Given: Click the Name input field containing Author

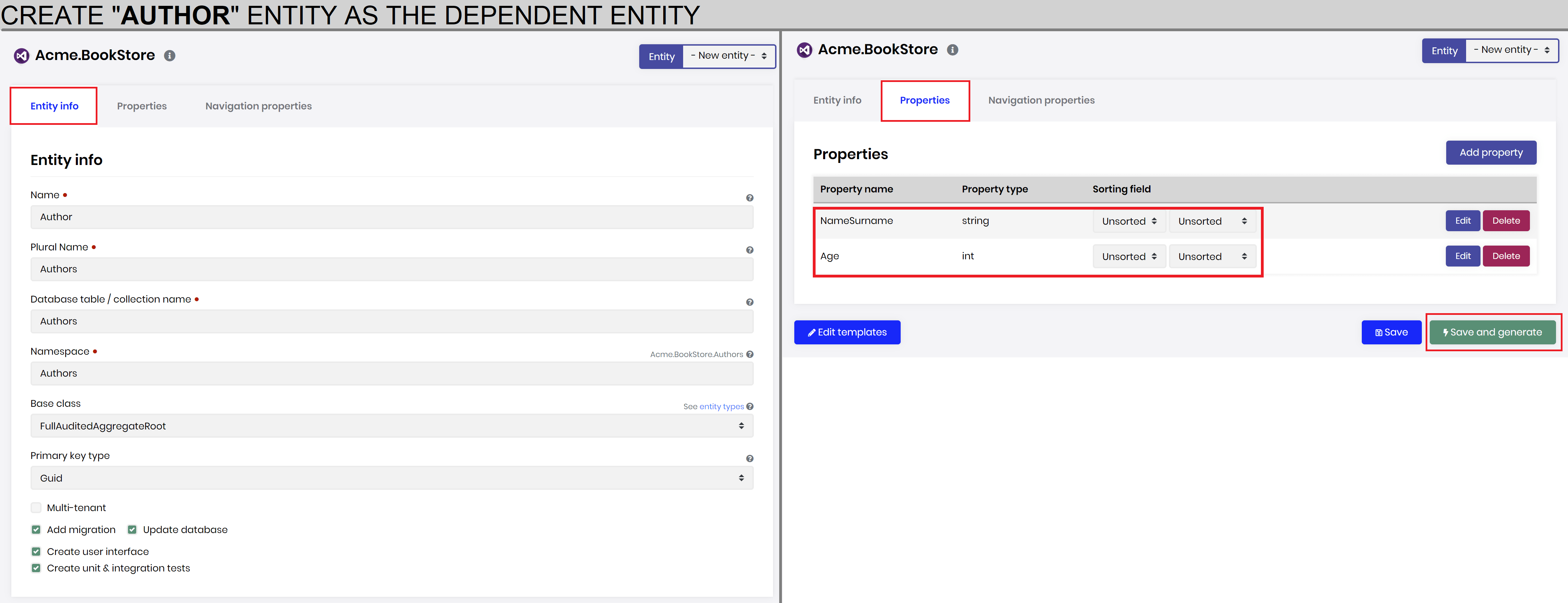Looking at the screenshot, I should pyautogui.click(x=391, y=217).
